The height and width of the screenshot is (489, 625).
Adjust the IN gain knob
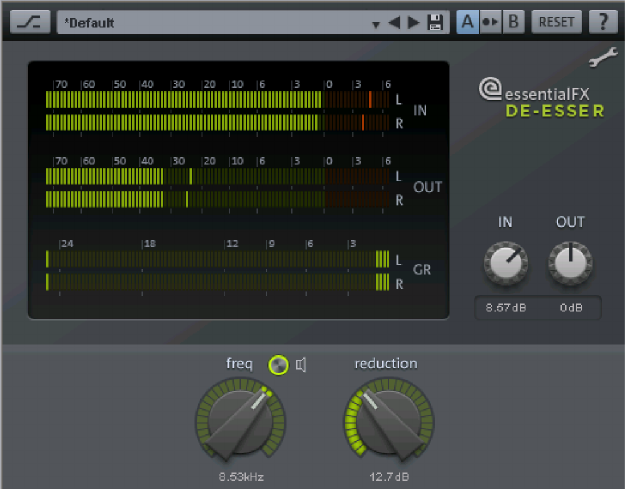point(506,263)
